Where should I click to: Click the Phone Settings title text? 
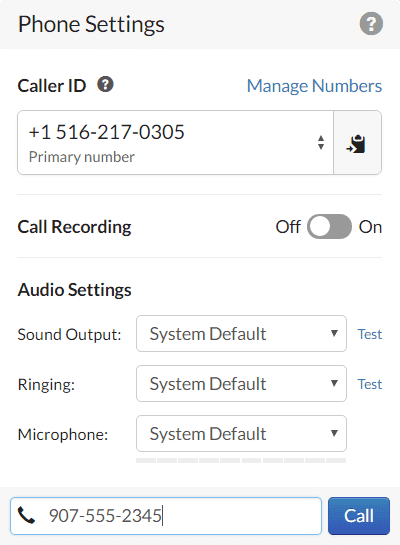(91, 25)
